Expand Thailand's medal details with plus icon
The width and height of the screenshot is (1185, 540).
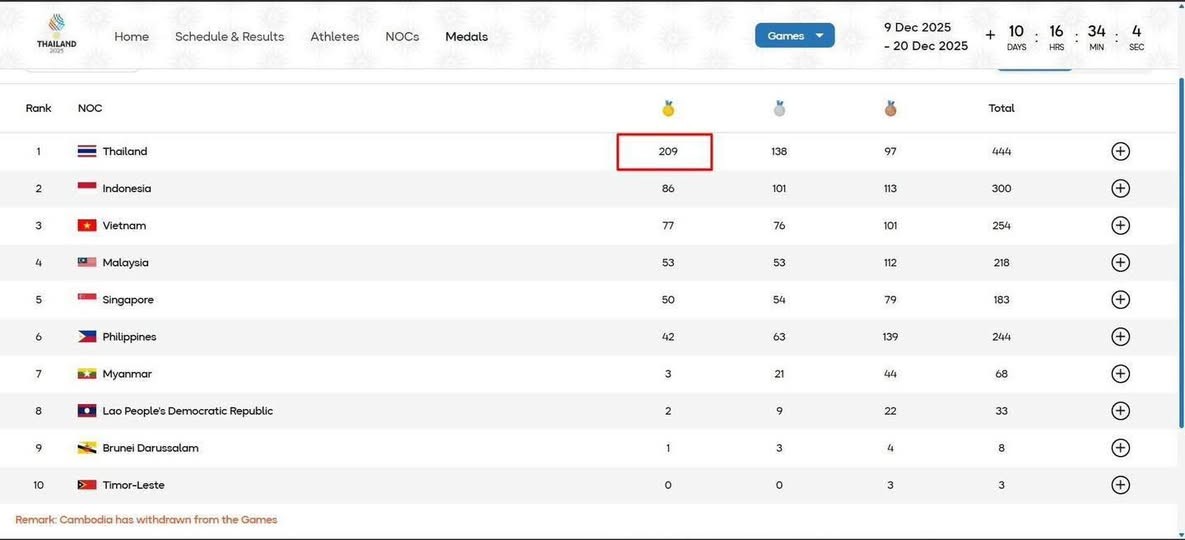tap(1120, 152)
